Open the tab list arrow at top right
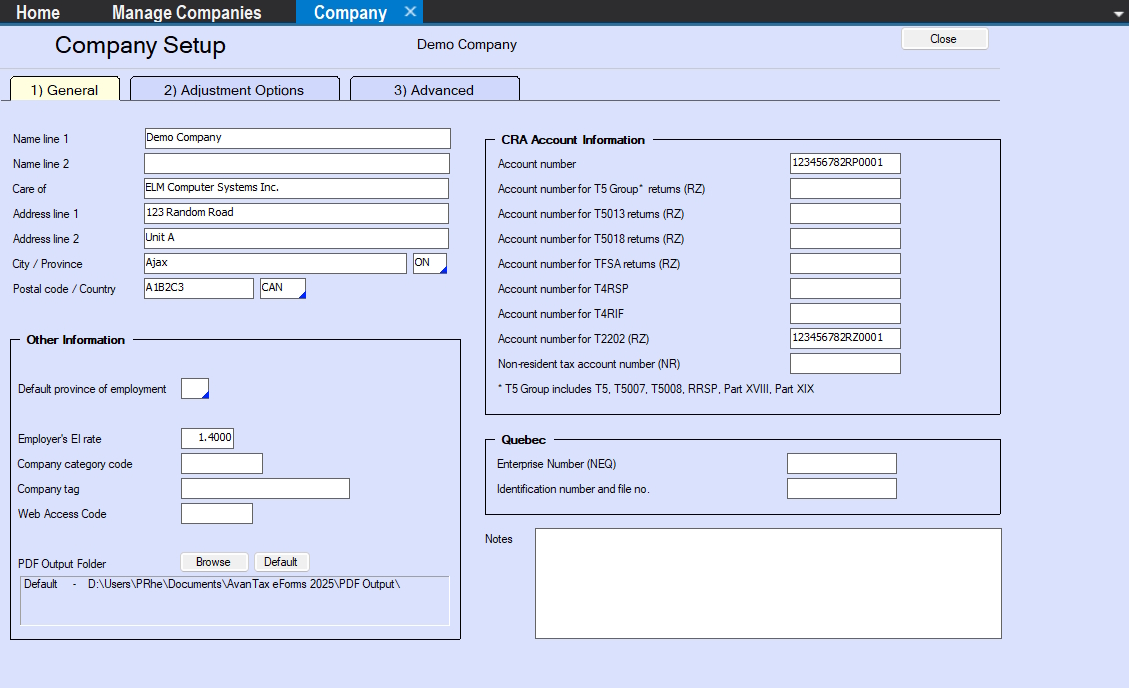Image resolution: width=1129 pixels, height=688 pixels. point(1118,14)
